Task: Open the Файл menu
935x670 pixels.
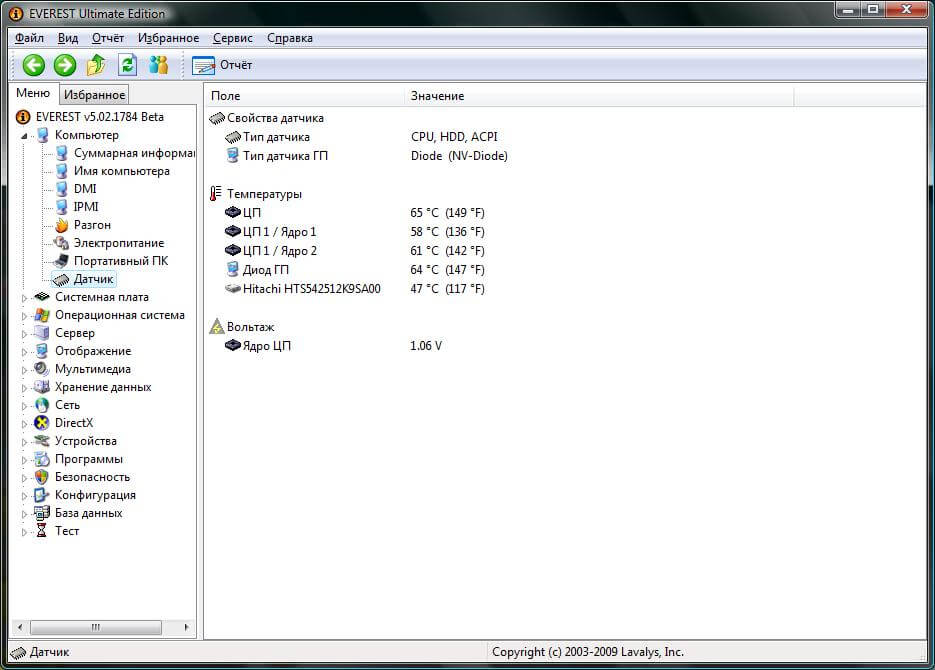Action: click(x=30, y=38)
